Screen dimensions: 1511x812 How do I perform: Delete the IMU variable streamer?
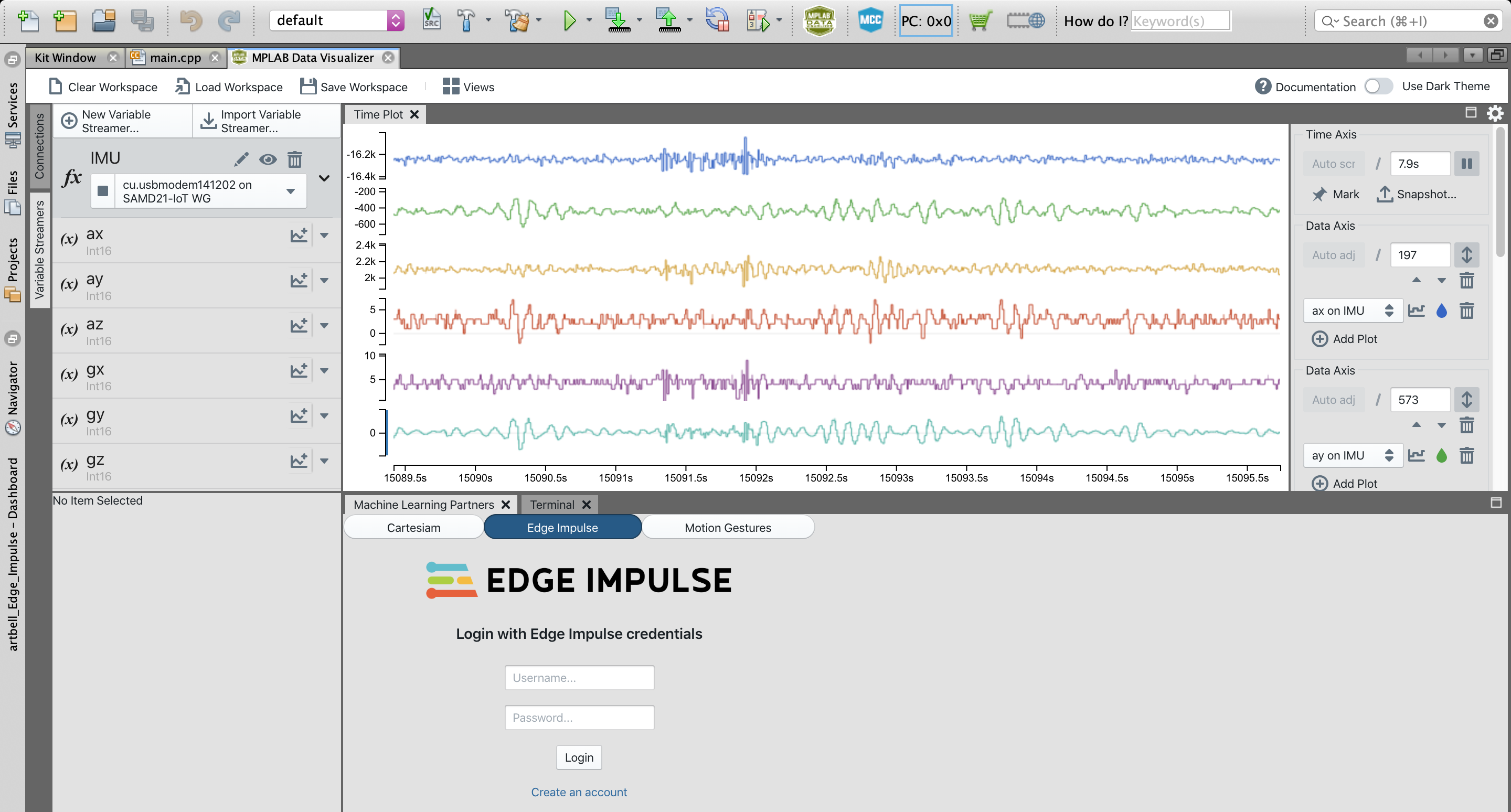point(294,159)
